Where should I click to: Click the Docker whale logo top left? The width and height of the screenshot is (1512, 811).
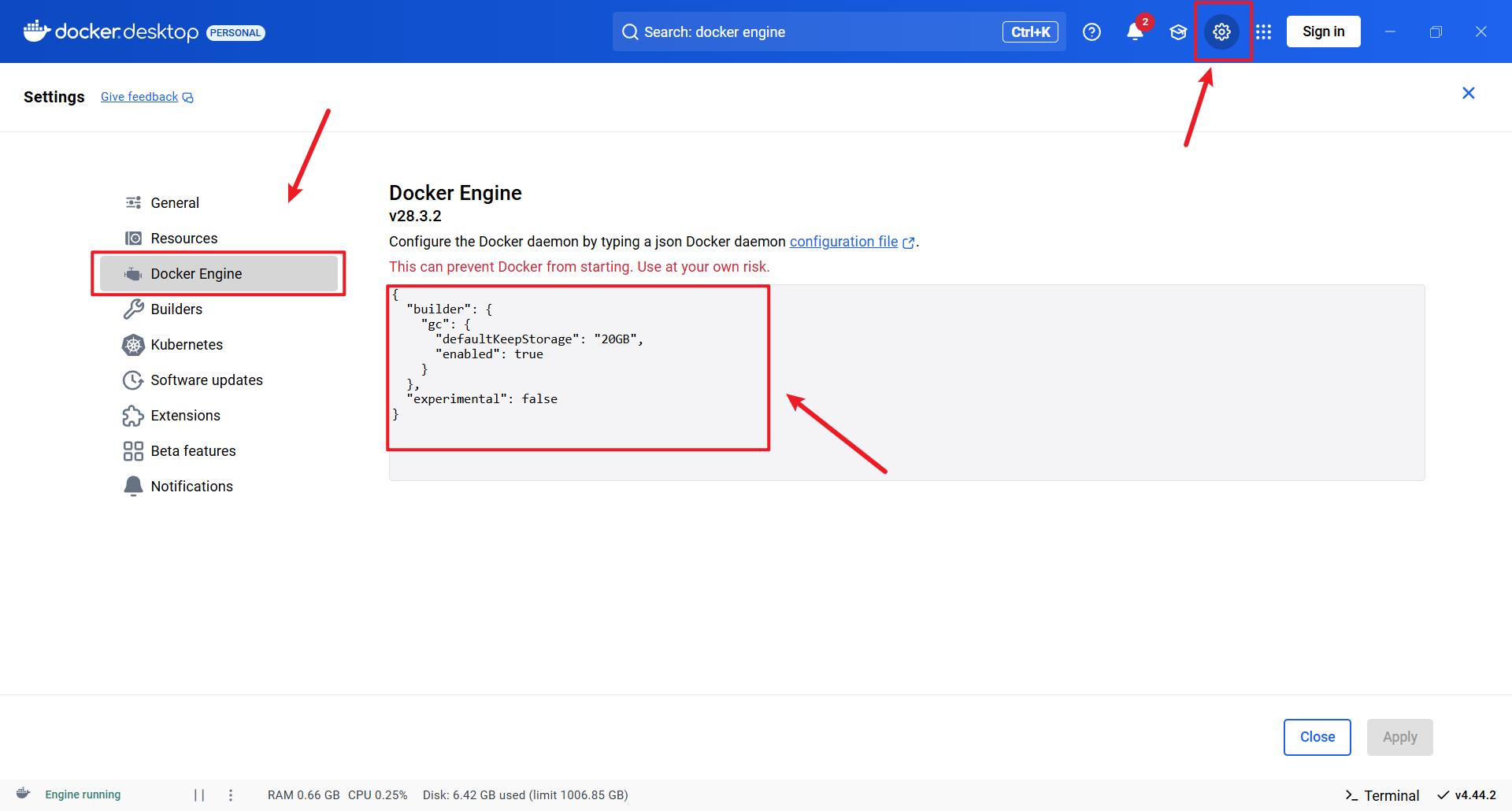[x=36, y=31]
